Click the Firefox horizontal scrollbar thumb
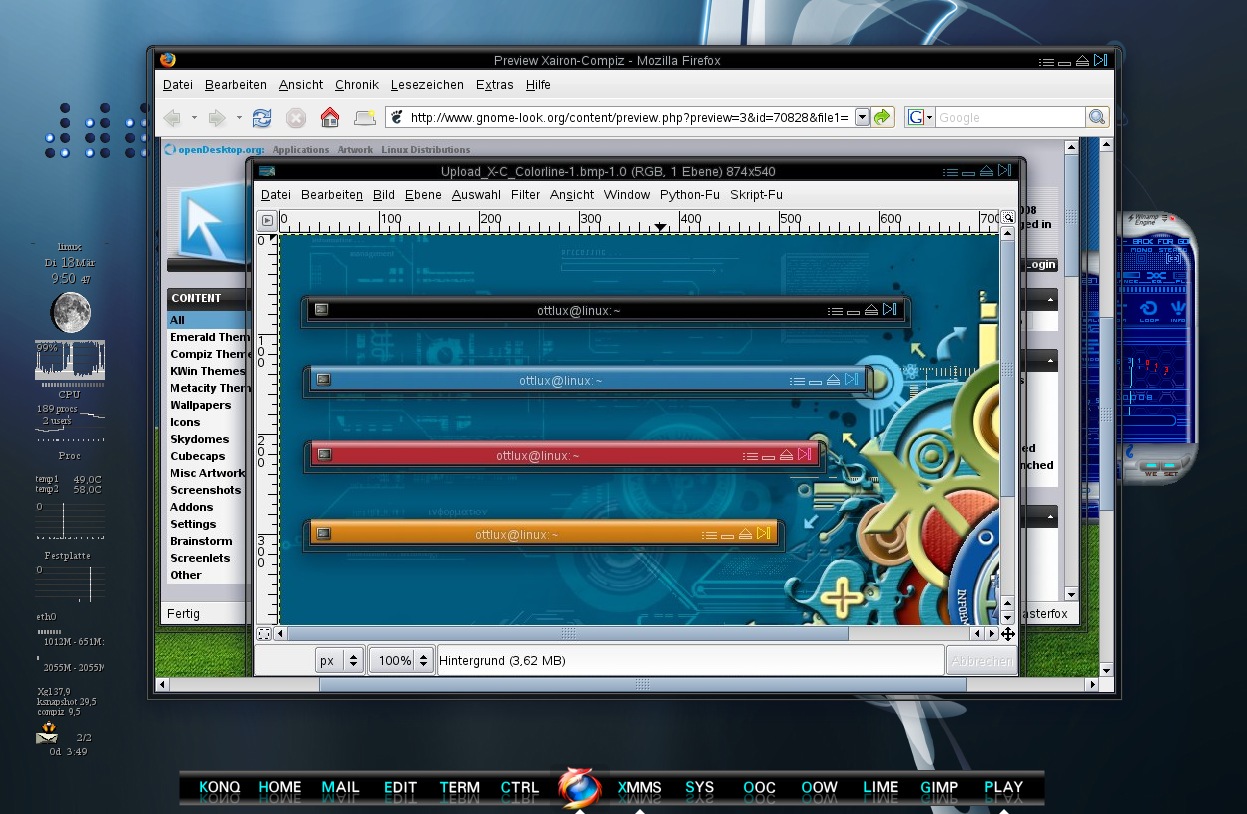The image size is (1247, 814). 643,685
